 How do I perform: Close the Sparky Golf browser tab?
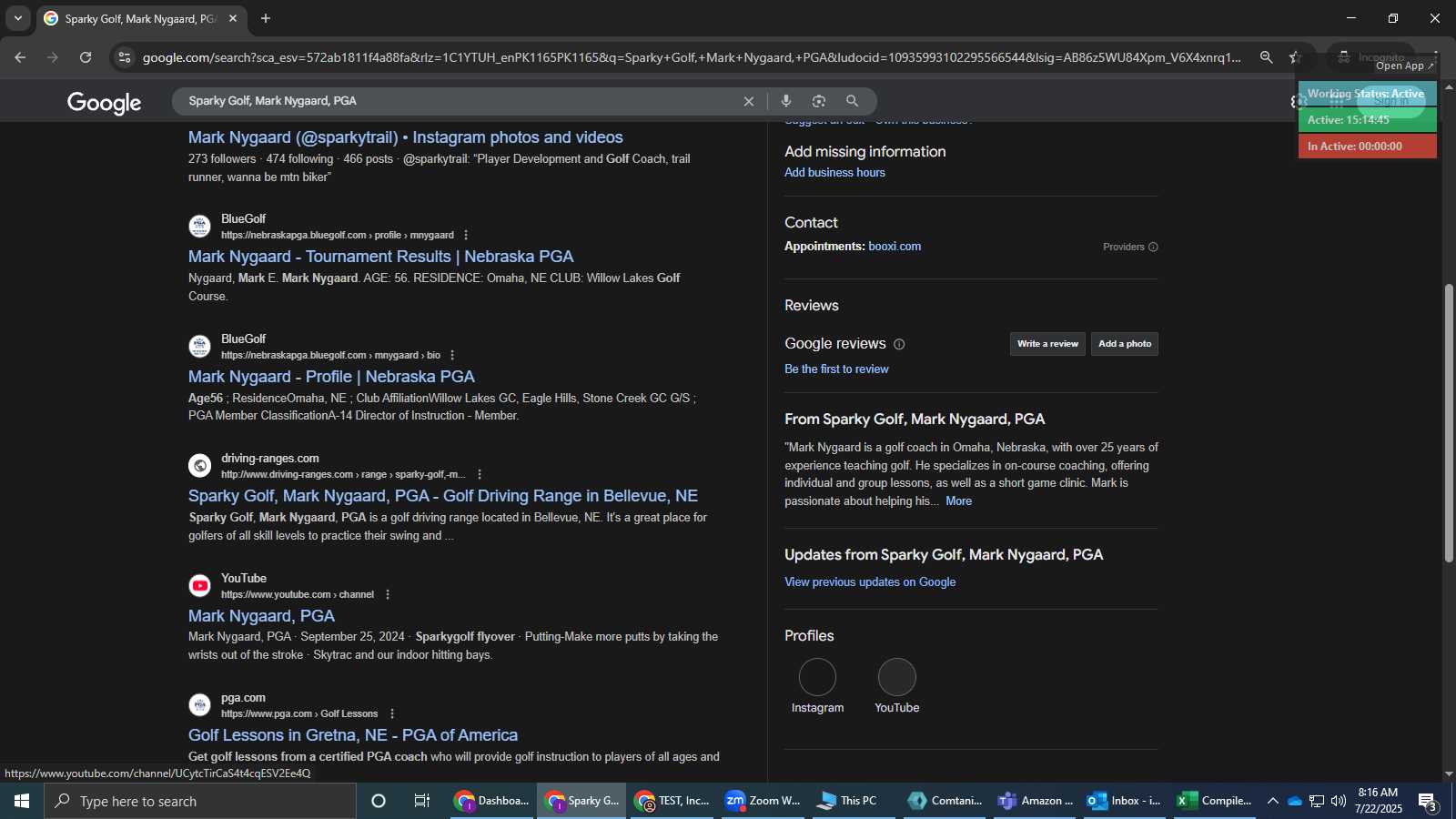[233, 18]
